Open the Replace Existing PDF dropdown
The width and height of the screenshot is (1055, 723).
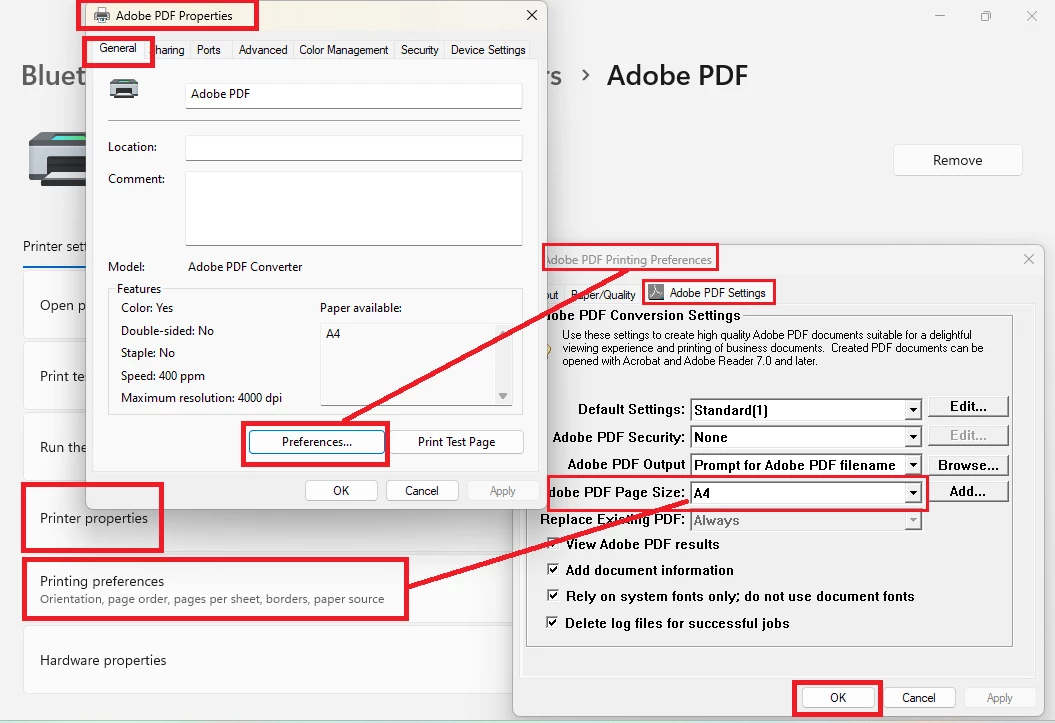tap(912, 520)
